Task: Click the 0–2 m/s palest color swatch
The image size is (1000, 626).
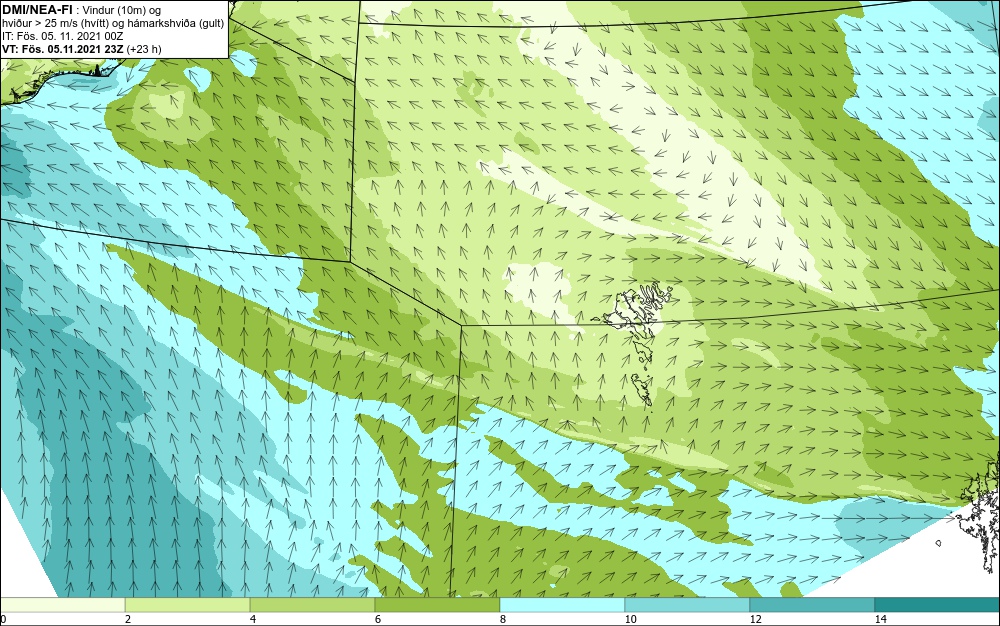Action: pyautogui.click(x=62, y=605)
